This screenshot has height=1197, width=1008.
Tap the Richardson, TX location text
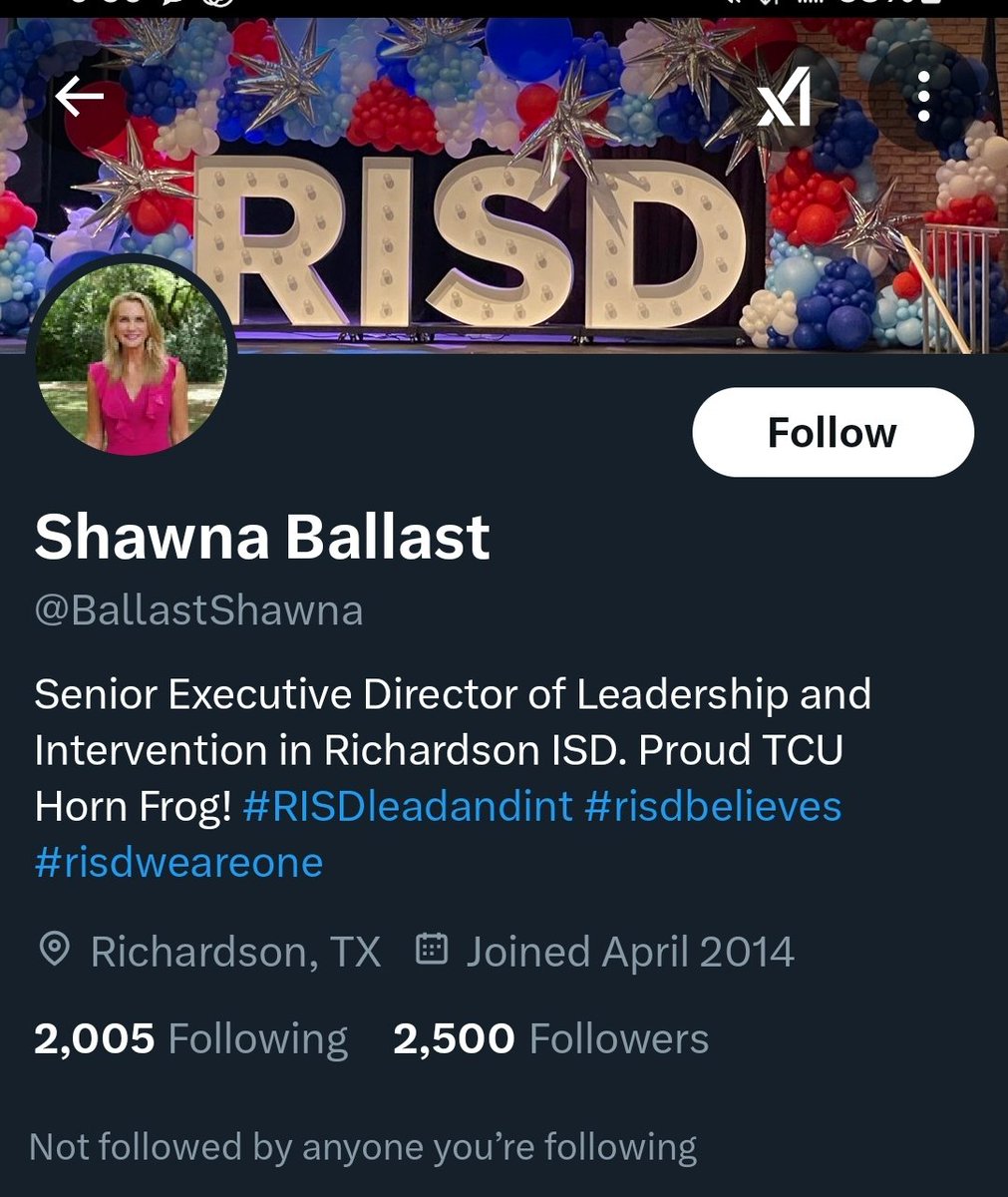coord(235,952)
